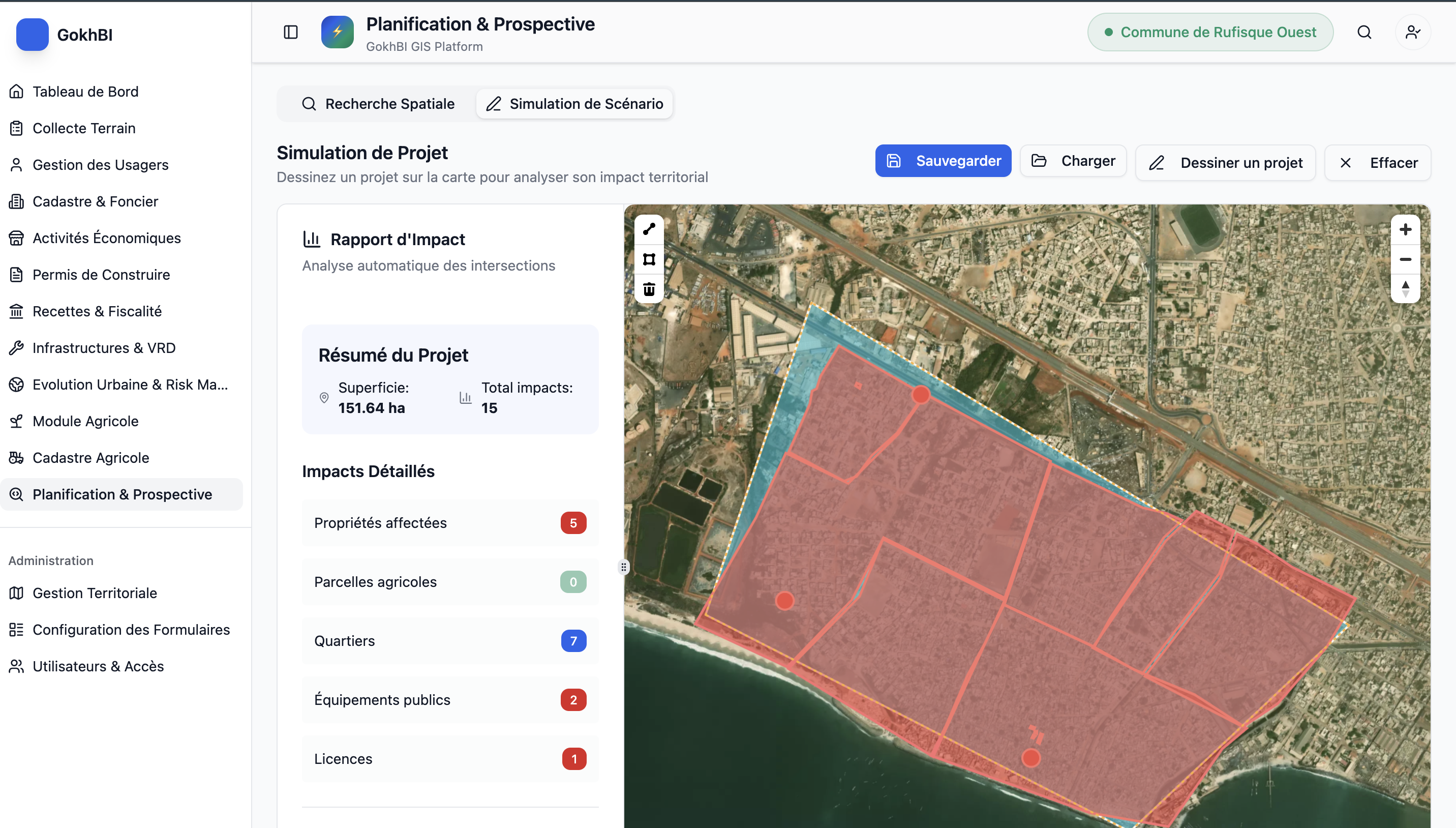The height and width of the screenshot is (828, 1456).
Task: Click the Sauvegarder button
Action: pyautogui.click(x=943, y=161)
